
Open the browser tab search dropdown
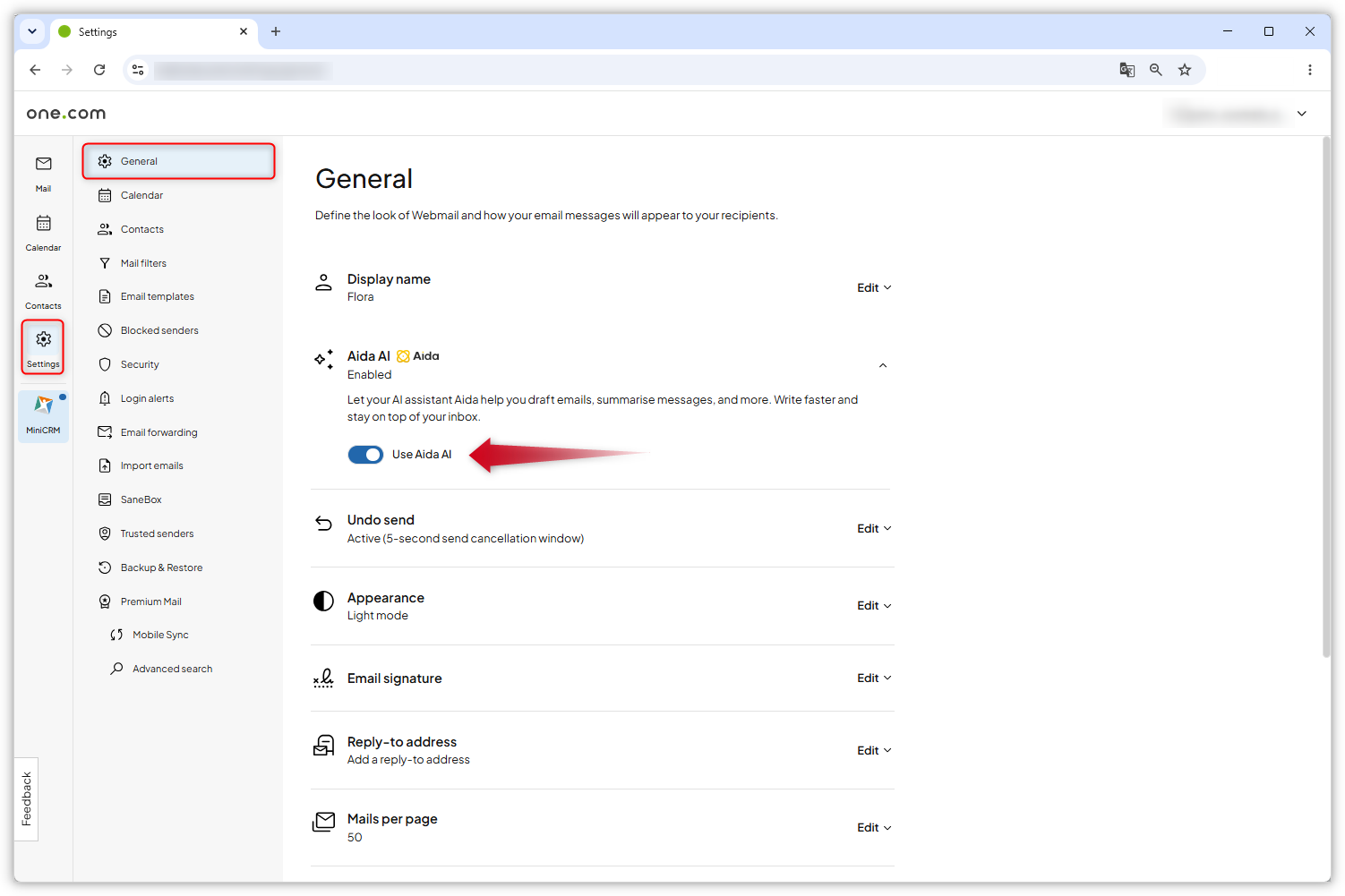(32, 31)
